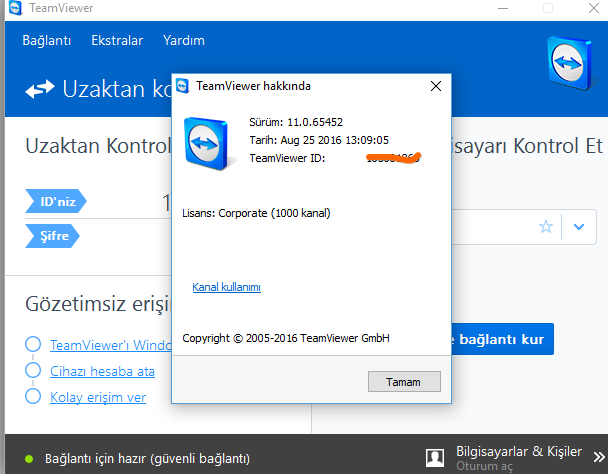Open the Ekstralar menu
Viewport: 608px width, 474px height.
[x=117, y=41]
